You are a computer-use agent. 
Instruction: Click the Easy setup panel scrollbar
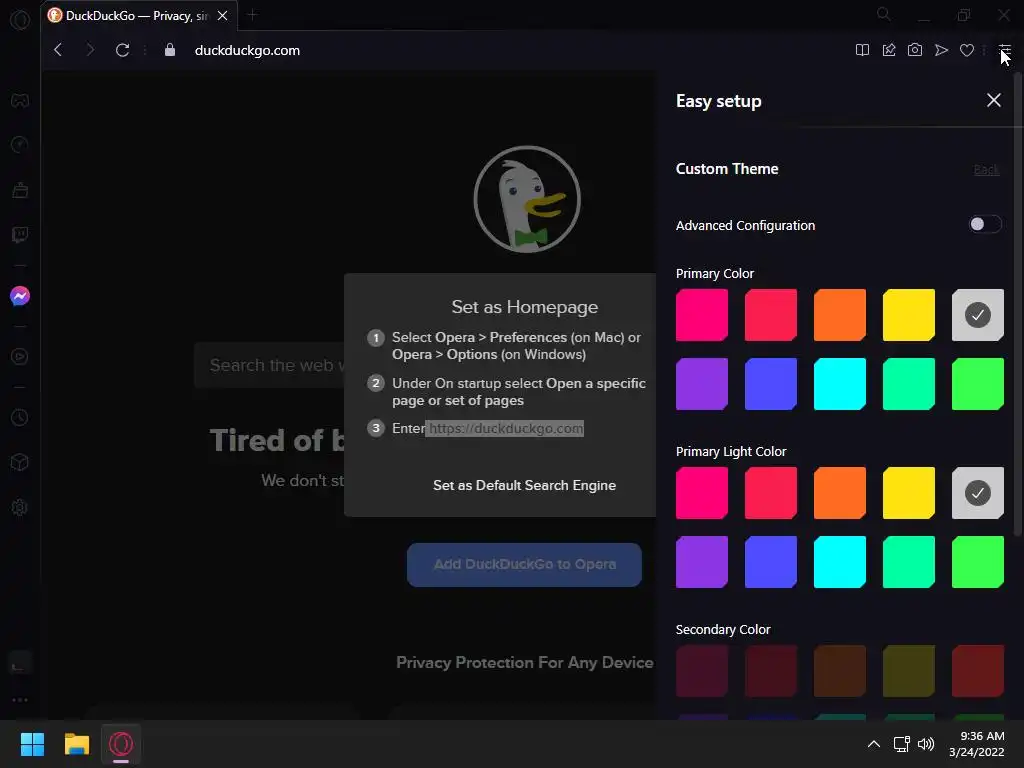(1017, 304)
